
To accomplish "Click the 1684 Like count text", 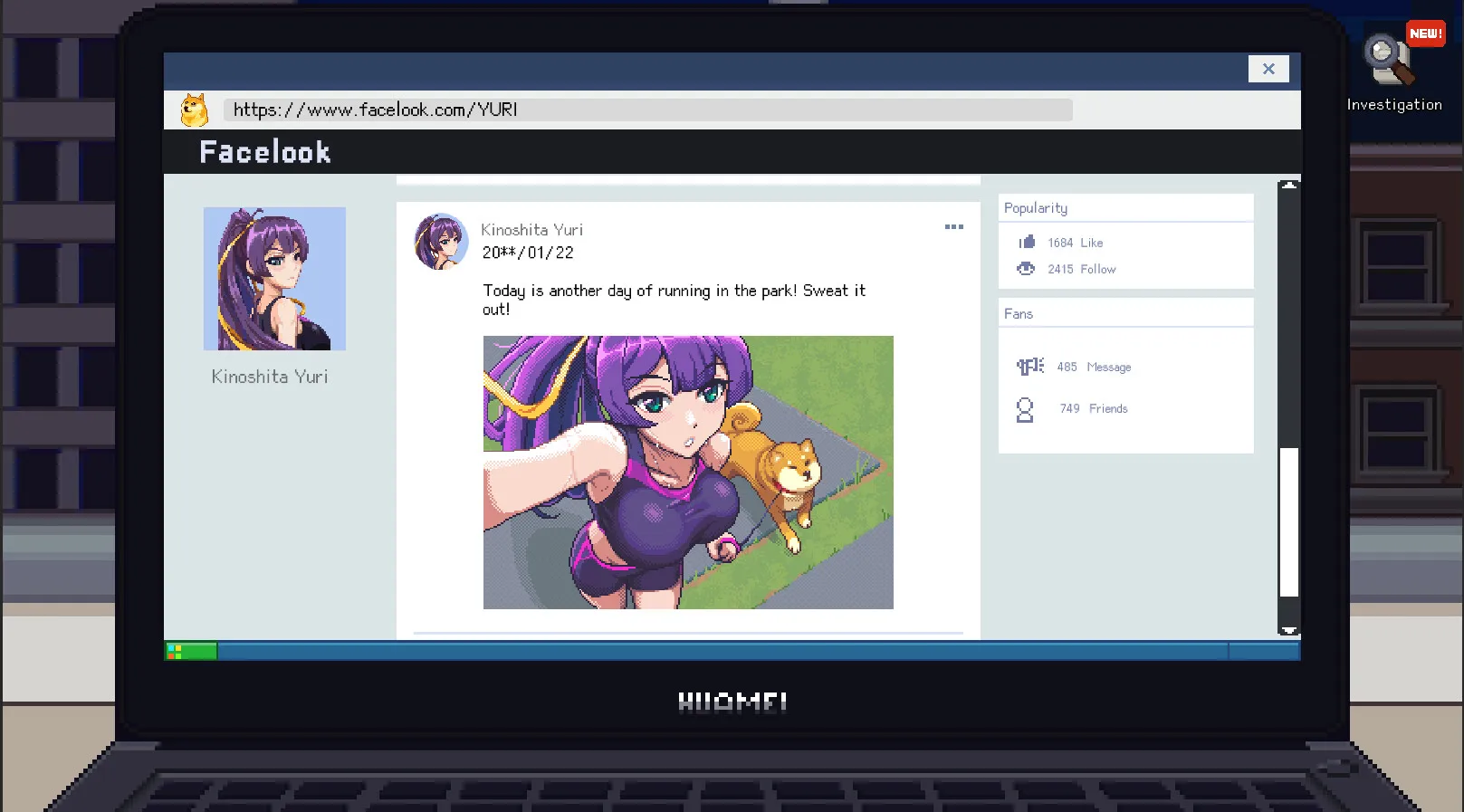I will (x=1076, y=243).
